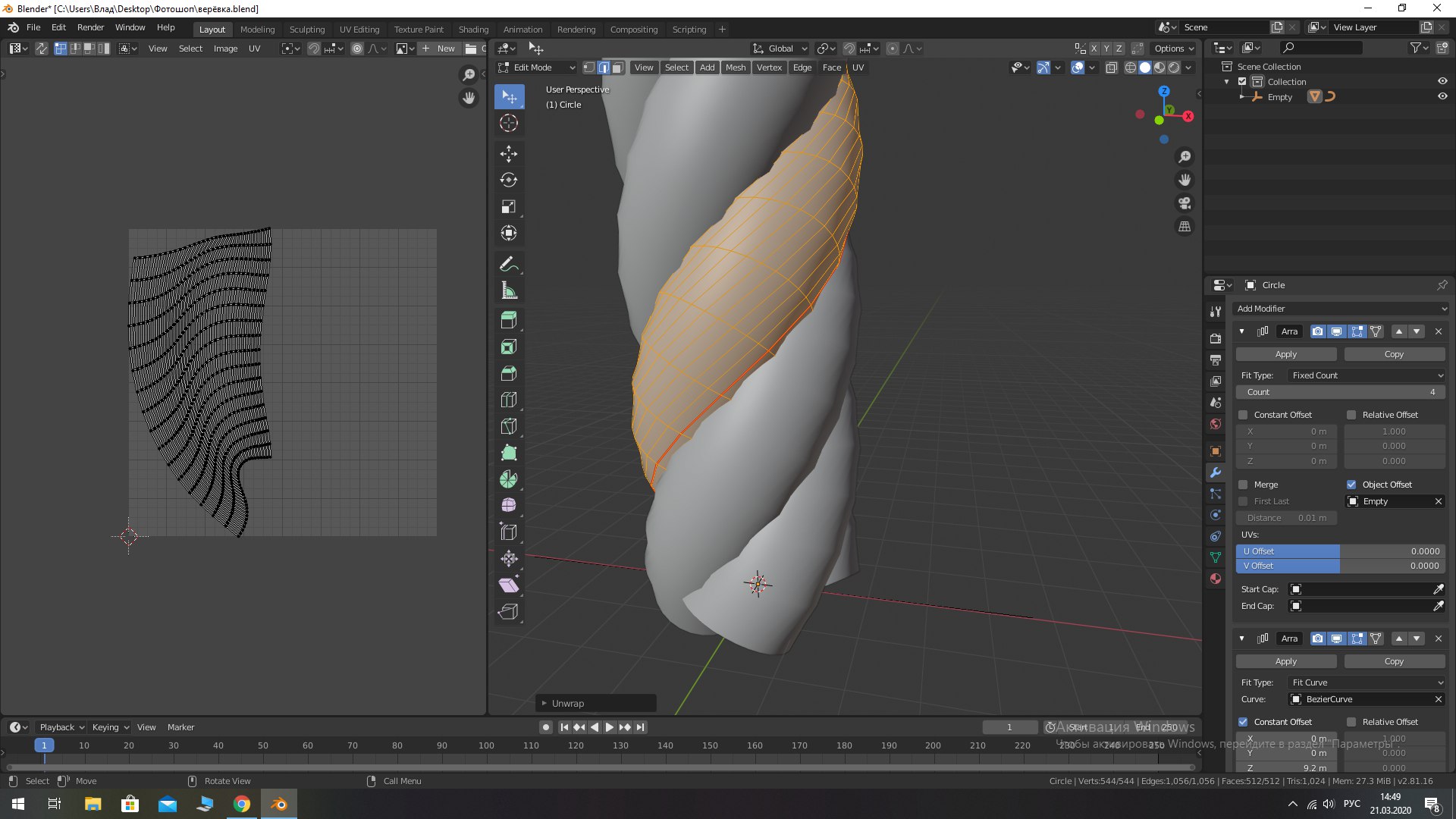Select the Move tool in viewport toolbar
Image resolution: width=1456 pixels, height=819 pixels.
(x=508, y=154)
